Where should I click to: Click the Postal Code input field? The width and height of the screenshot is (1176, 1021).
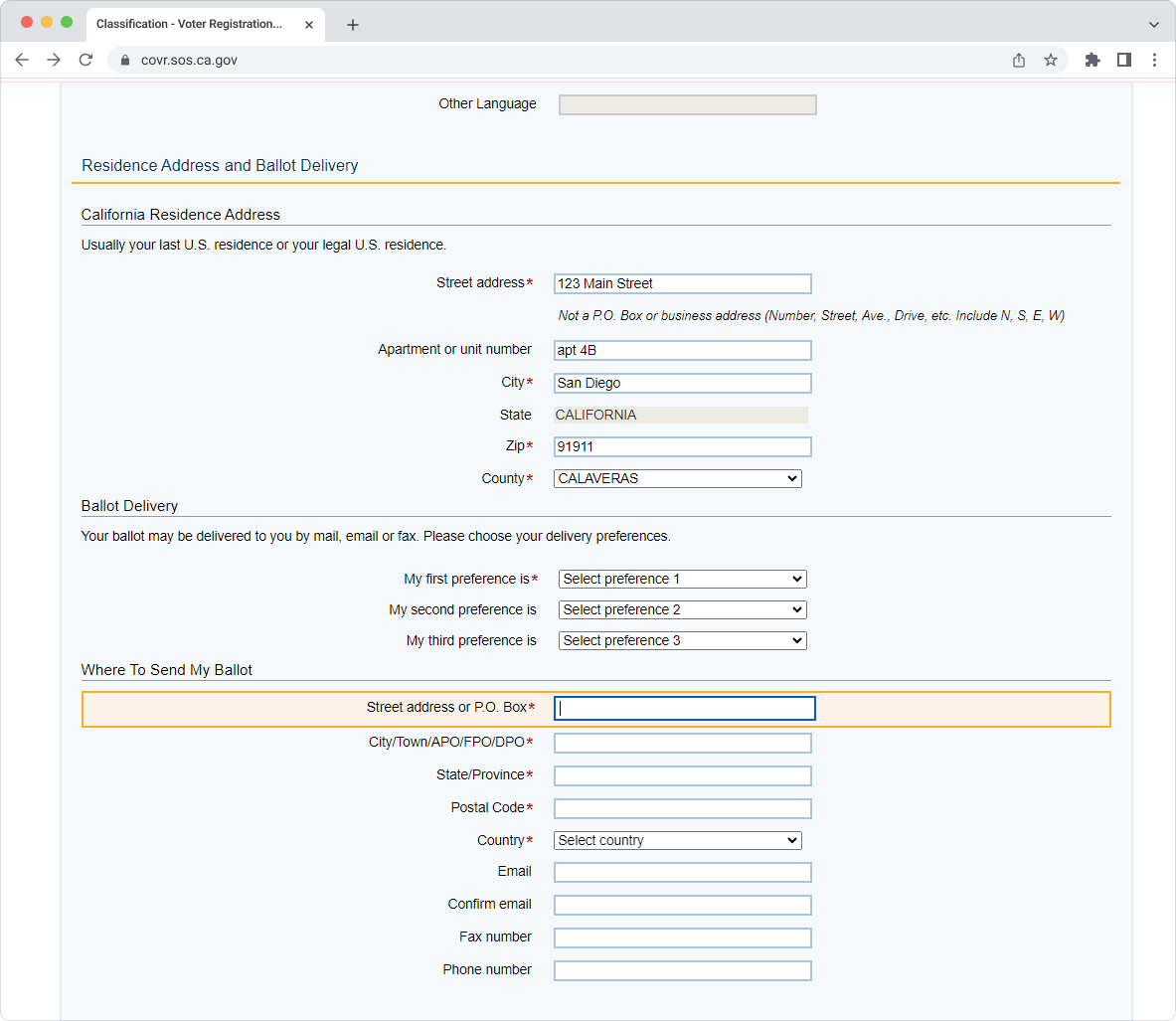[x=683, y=808]
